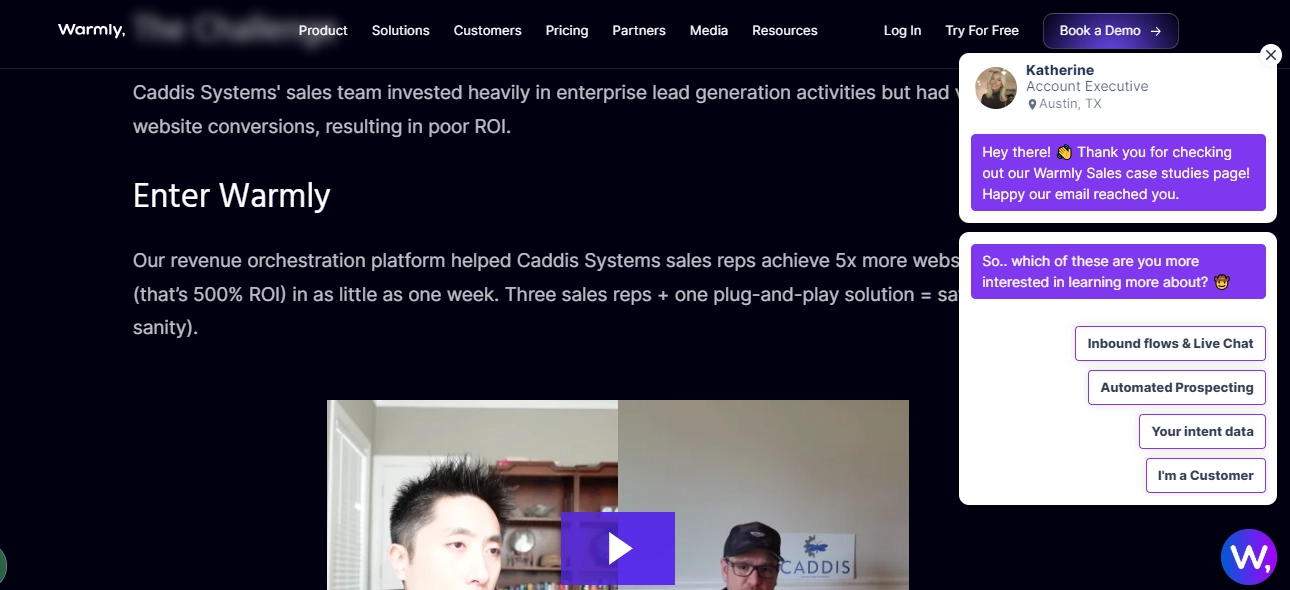
Task: Open the Warmly chat launcher bubble
Action: [1249, 556]
